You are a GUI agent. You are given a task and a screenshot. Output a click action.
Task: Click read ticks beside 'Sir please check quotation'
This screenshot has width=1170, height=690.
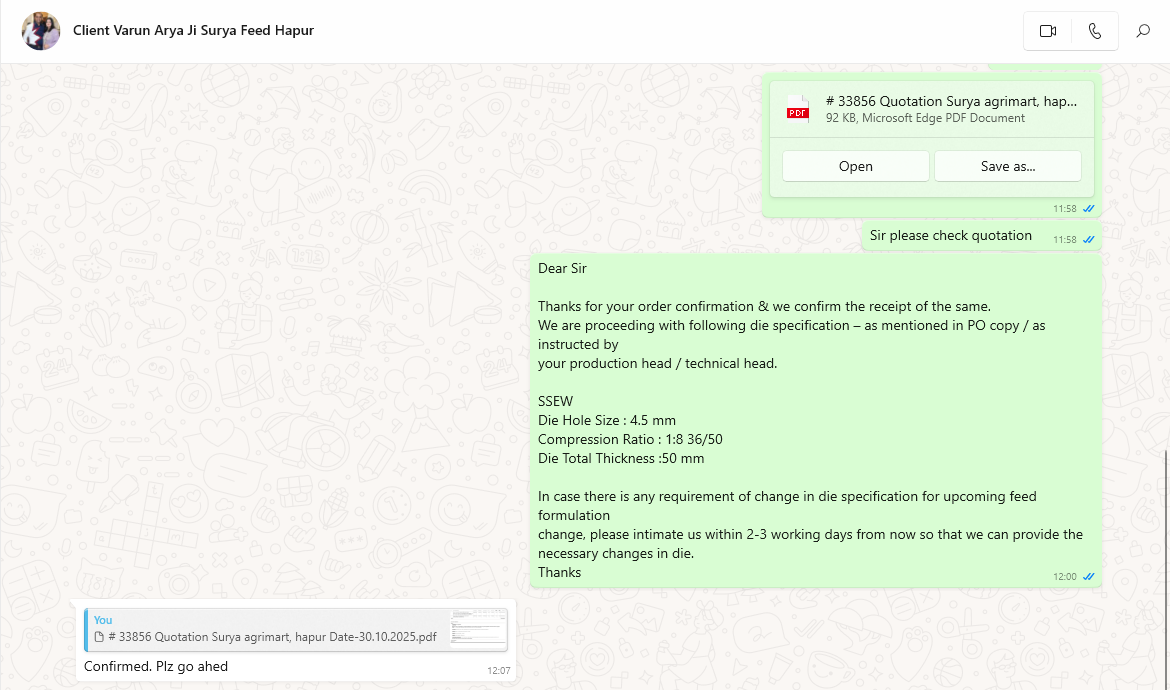pos(1088,240)
